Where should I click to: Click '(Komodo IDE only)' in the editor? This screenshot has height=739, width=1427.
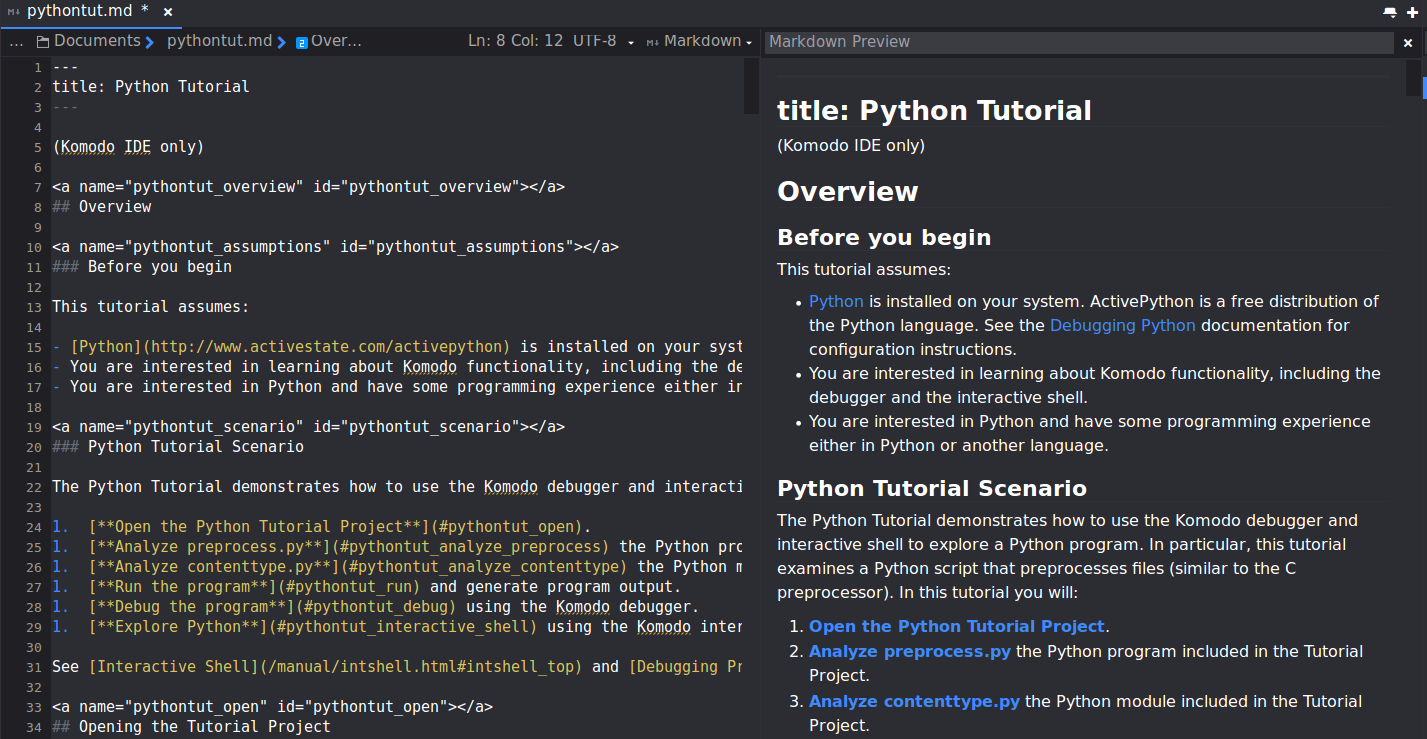(128, 146)
